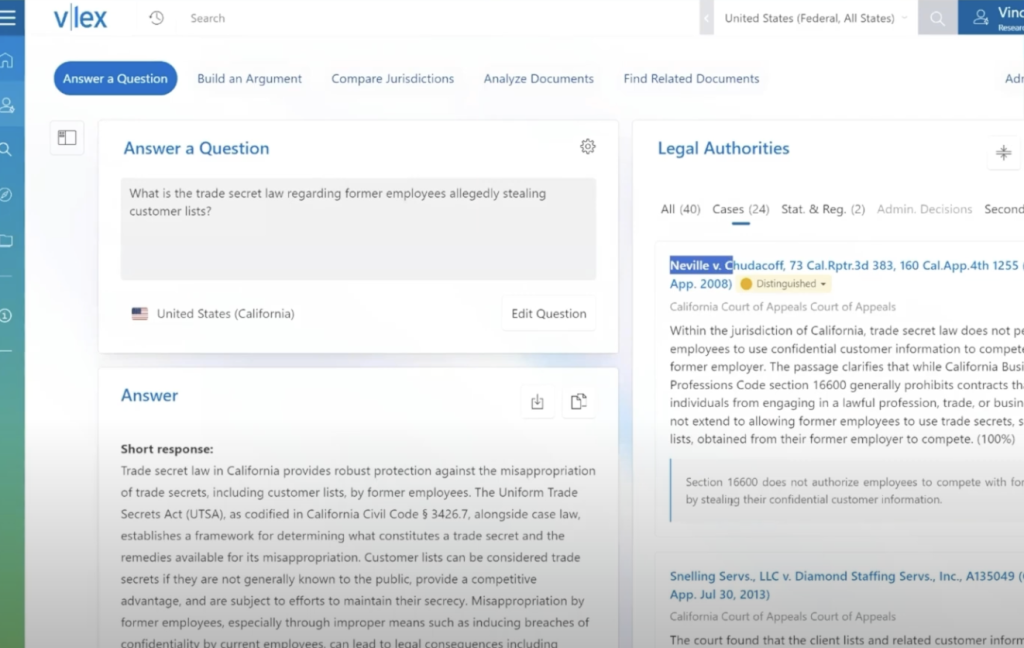Download the answer
This screenshot has height=648, width=1024.
pyautogui.click(x=537, y=401)
